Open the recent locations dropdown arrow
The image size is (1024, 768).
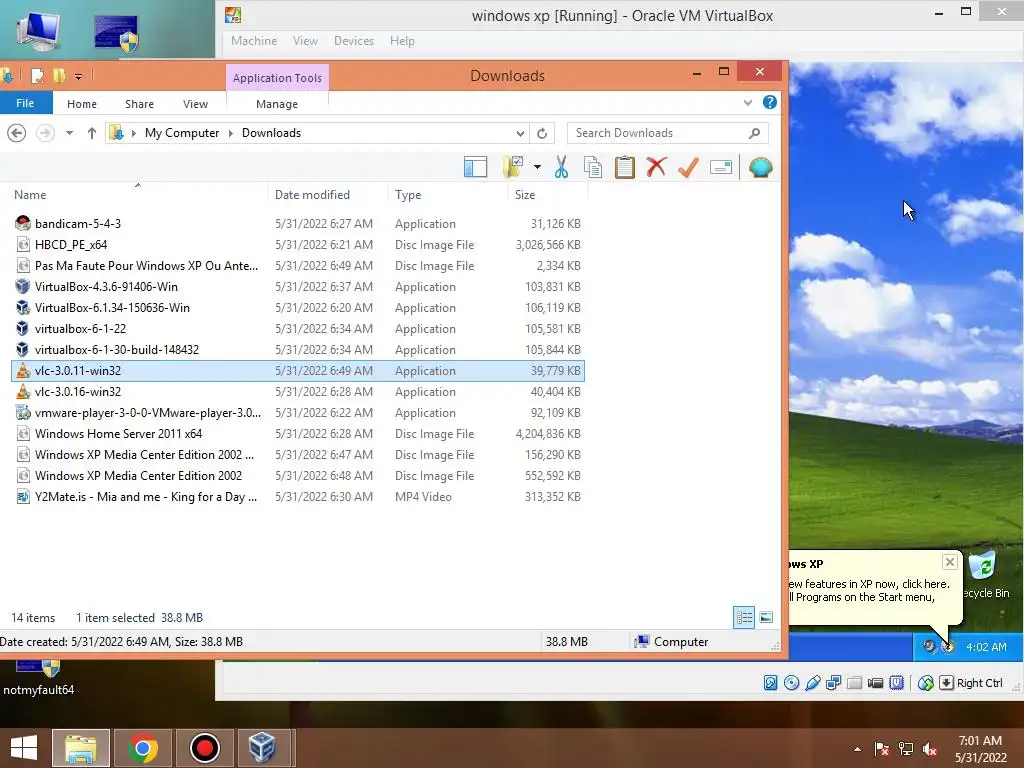pos(69,133)
